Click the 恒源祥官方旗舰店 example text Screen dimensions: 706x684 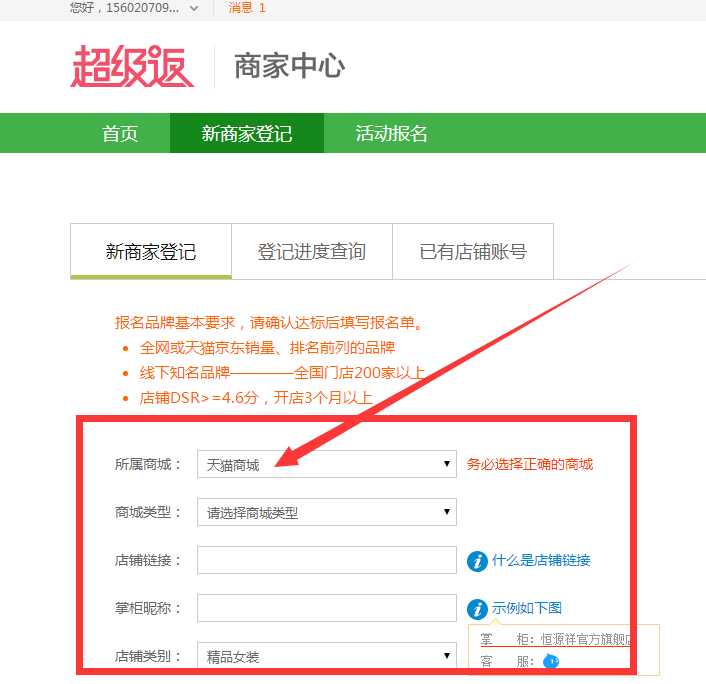585,639
